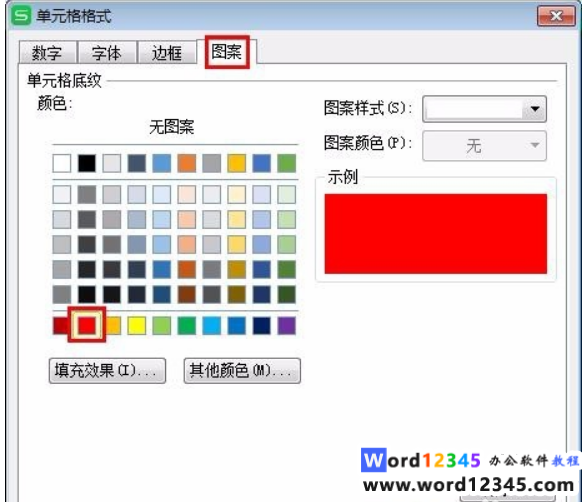
Task: Select the dark red swatch in bottom row
Action: (60, 325)
